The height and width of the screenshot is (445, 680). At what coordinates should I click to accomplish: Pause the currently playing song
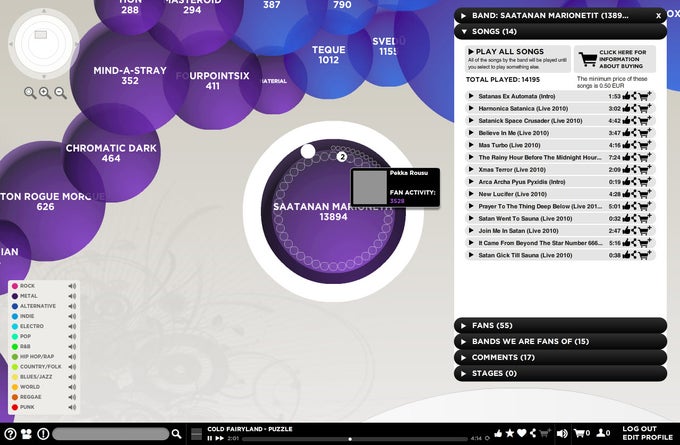(210, 438)
